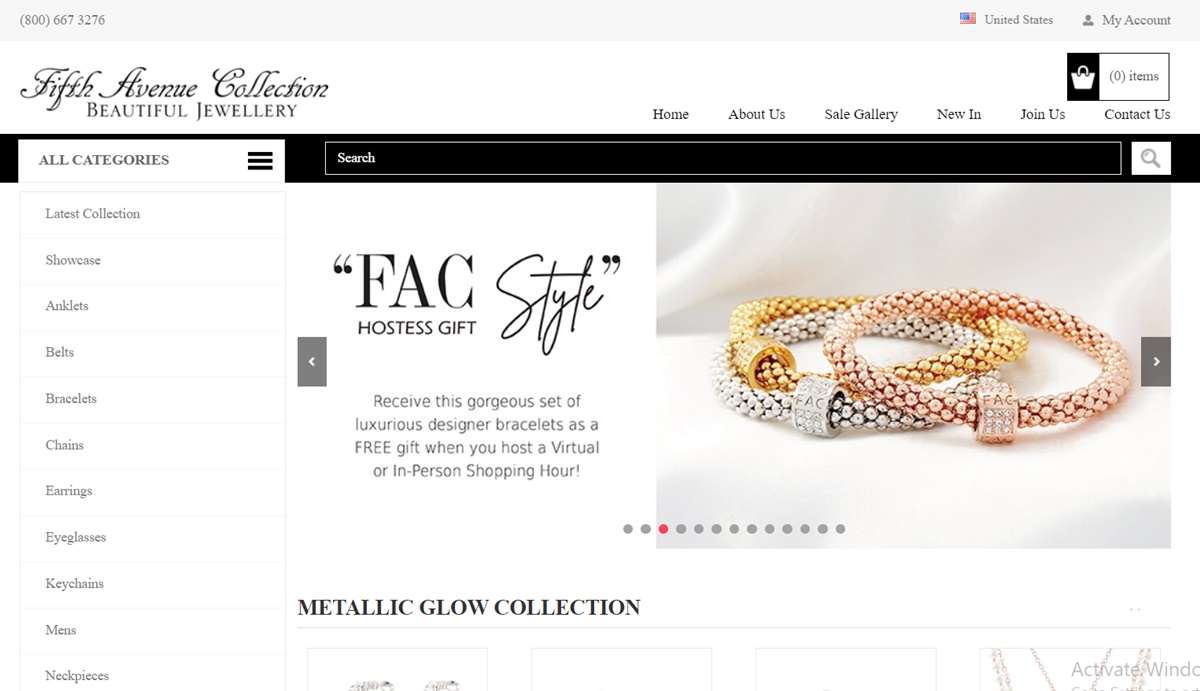Screen dimensions: 1200x691
Task: Select the first carousel dot indicator
Action: point(628,529)
